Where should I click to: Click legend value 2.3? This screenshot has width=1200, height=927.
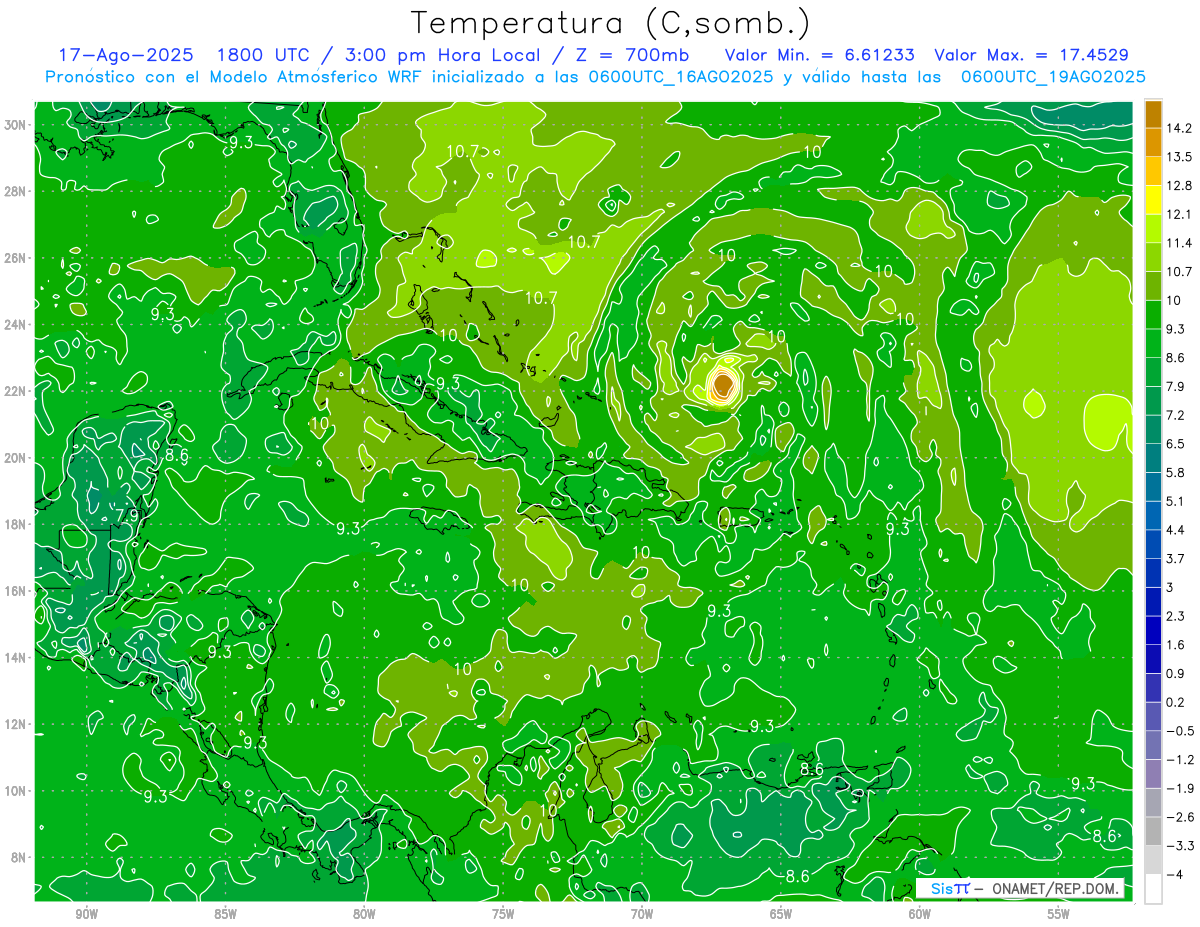pos(1175,616)
